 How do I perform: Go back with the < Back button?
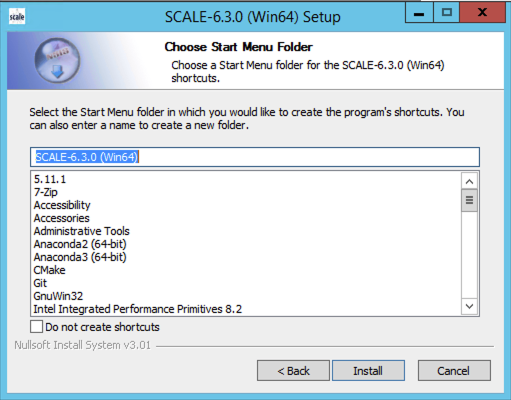click(293, 370)
